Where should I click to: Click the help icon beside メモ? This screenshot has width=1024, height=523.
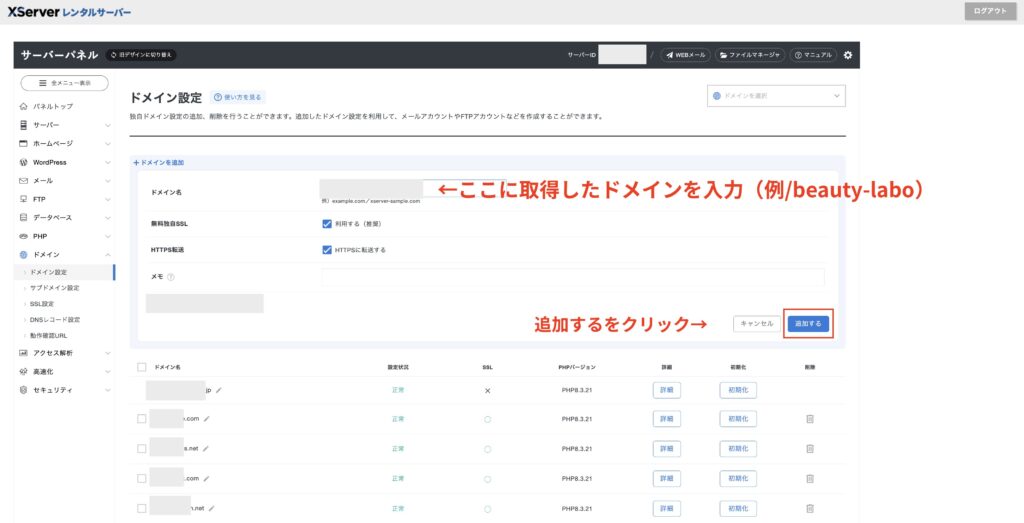click(x=171, y=277)
